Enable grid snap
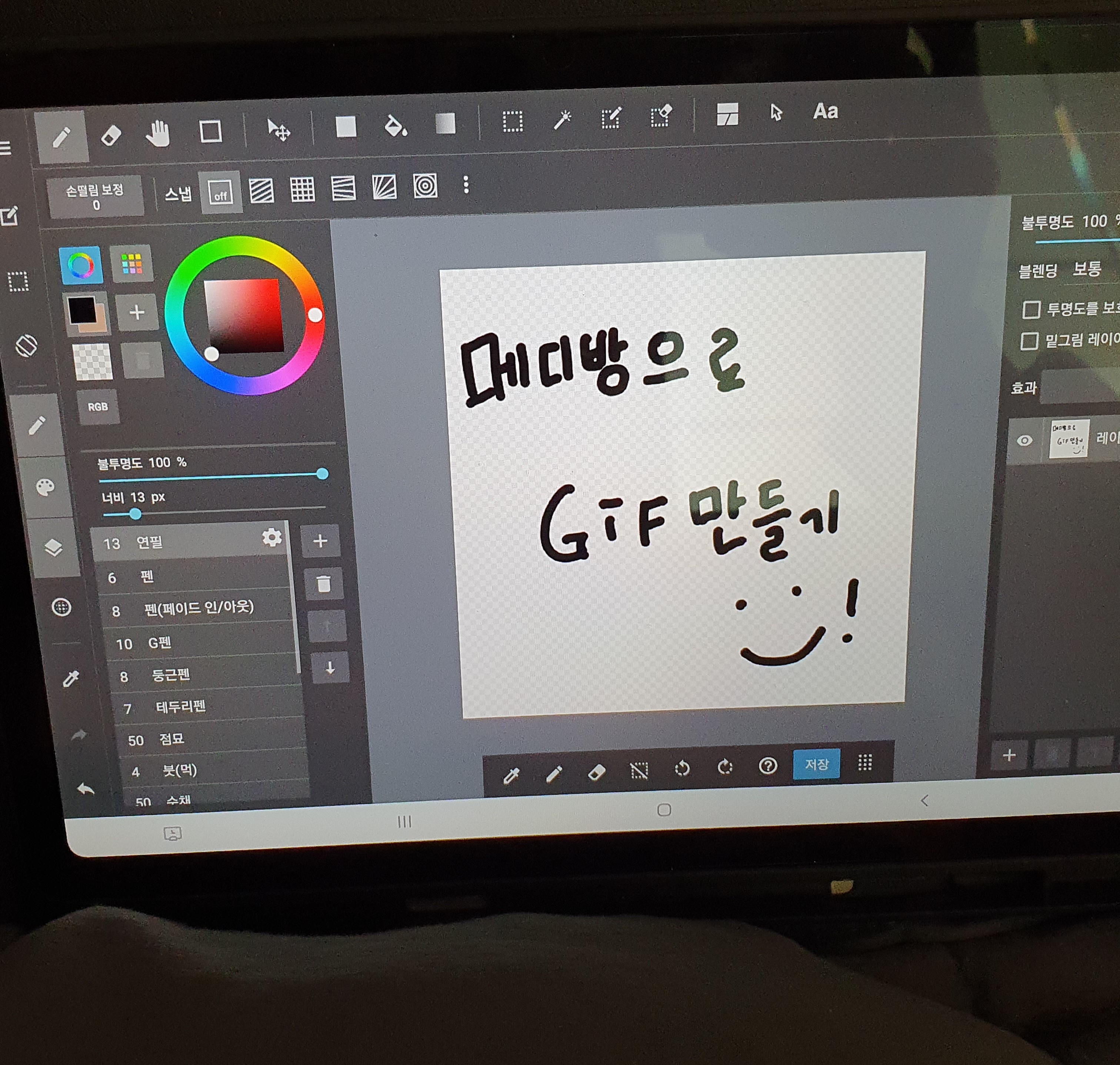Screen dimensions: 1120x1065 pyautogui.click(x=303, y=189)
